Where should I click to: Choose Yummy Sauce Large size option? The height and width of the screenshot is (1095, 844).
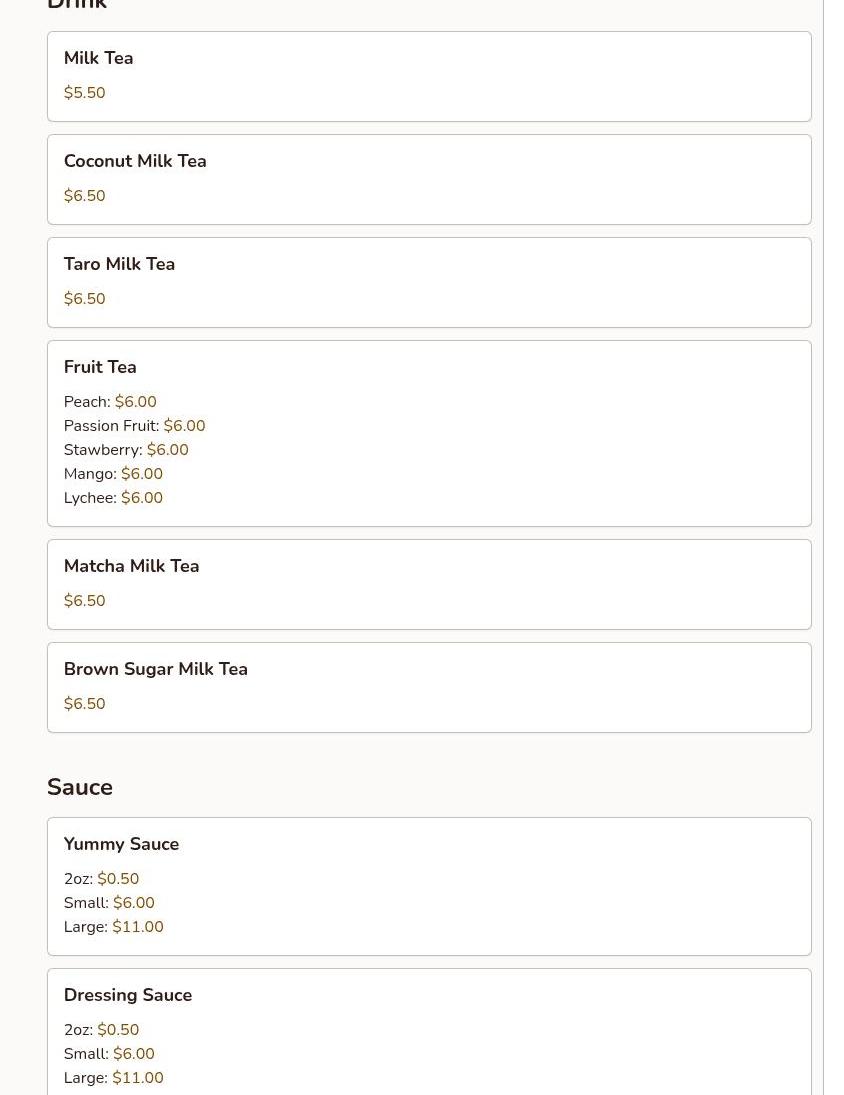[113, 927]
